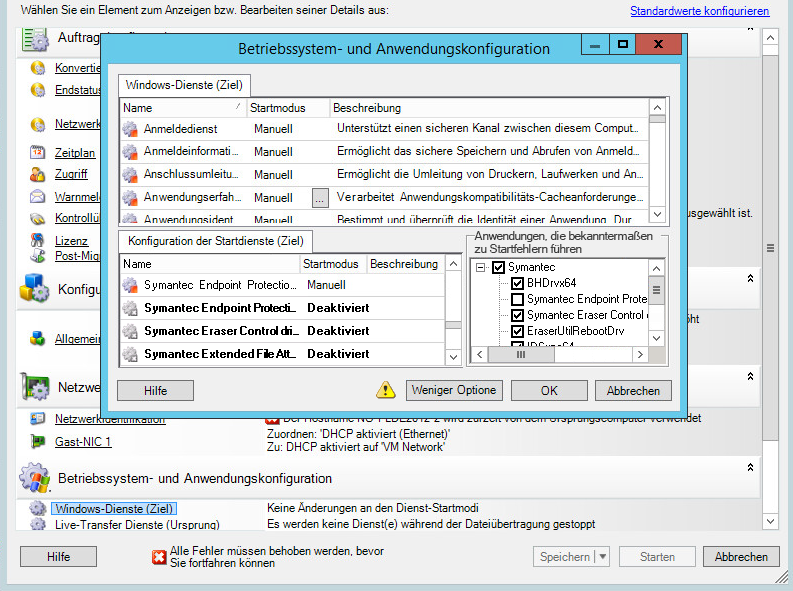Click the Lizenz icon in sidebar
This screenshot has width=793, height=591.
coord(37,240)
